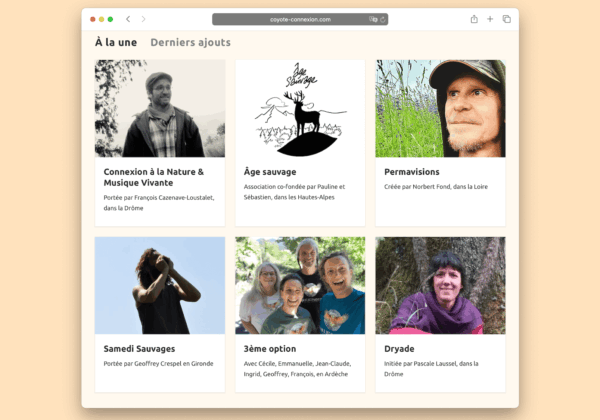Open the 3ème option group photo
Viewport: 600px width, 420px height.
[x=300, y=285]
